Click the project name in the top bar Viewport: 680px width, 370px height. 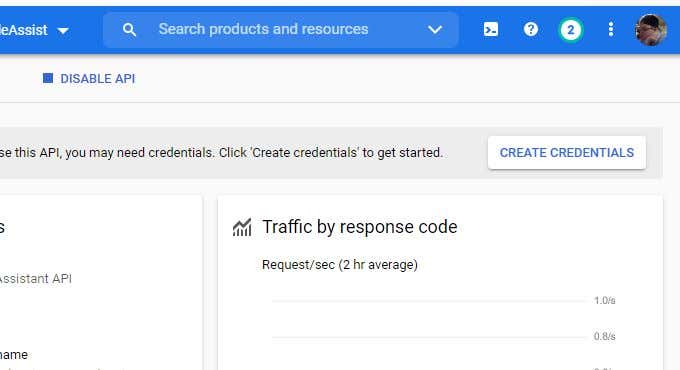(23, 30)
